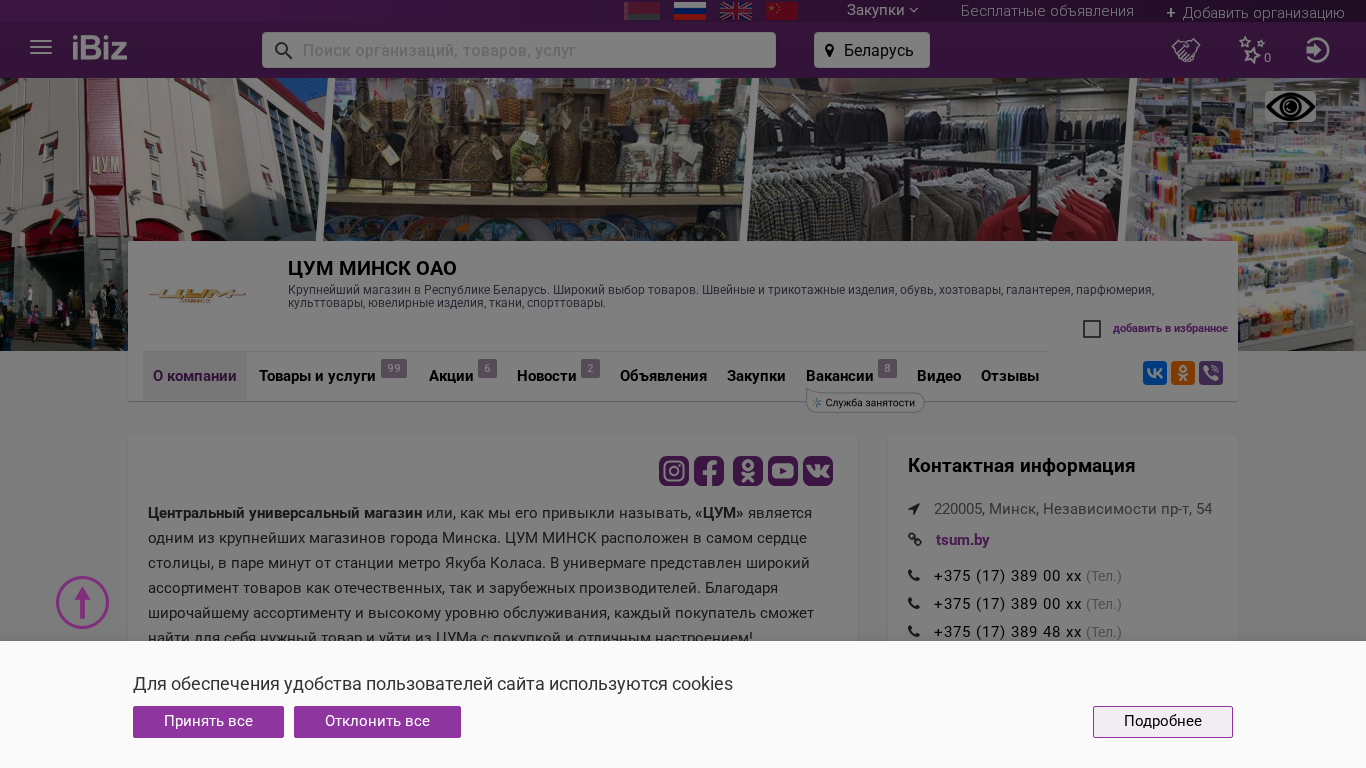Screen dimensions: 1366x768
Task: Expand the Закупки dropdown in top bar
Action: pyautogui.click(x=882, y=10)
